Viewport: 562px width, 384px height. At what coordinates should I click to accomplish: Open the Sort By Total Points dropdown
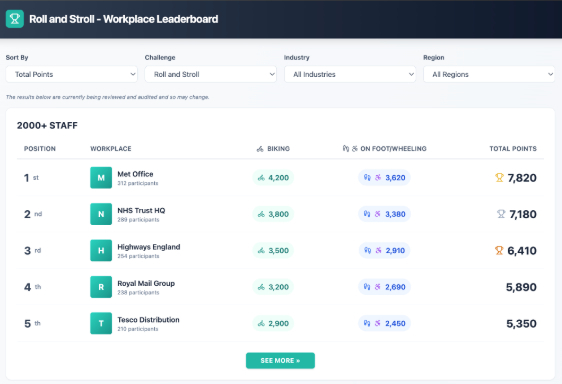coord(72,74)
